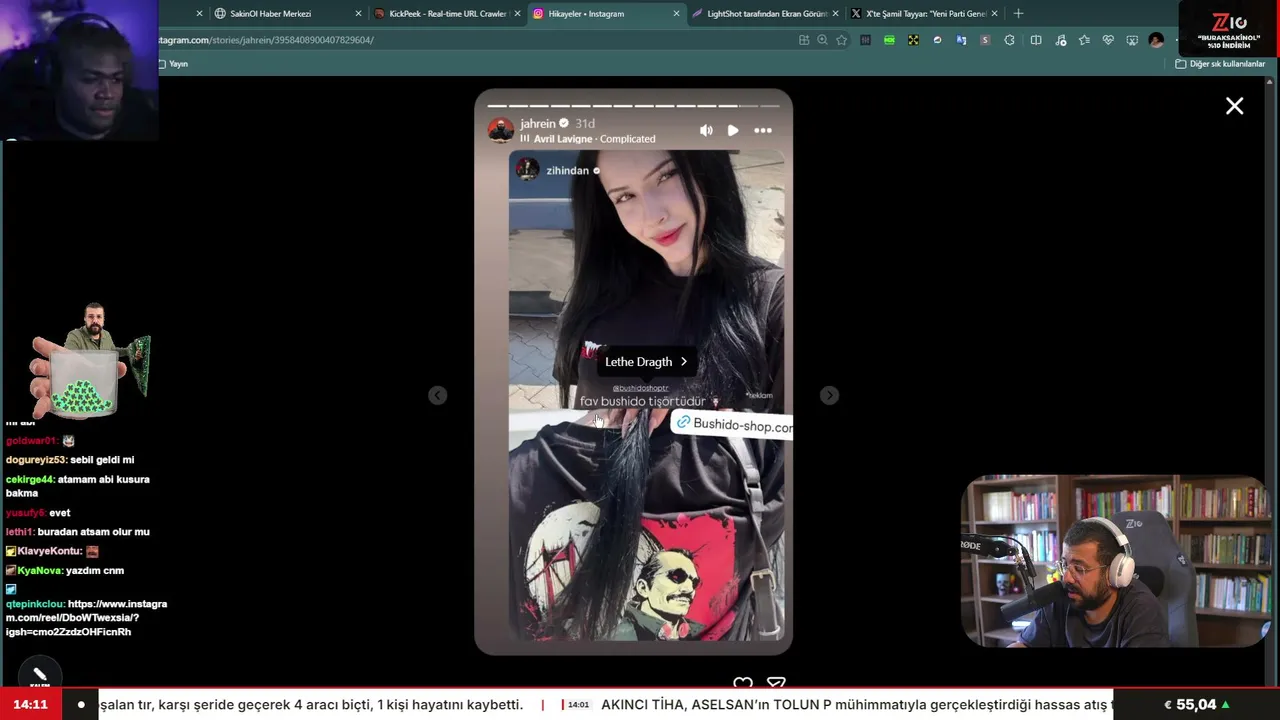This screenshot has height=720, width=1280.
Task: Open the zoom magnifier in address bar
Action: coord(823,40)
